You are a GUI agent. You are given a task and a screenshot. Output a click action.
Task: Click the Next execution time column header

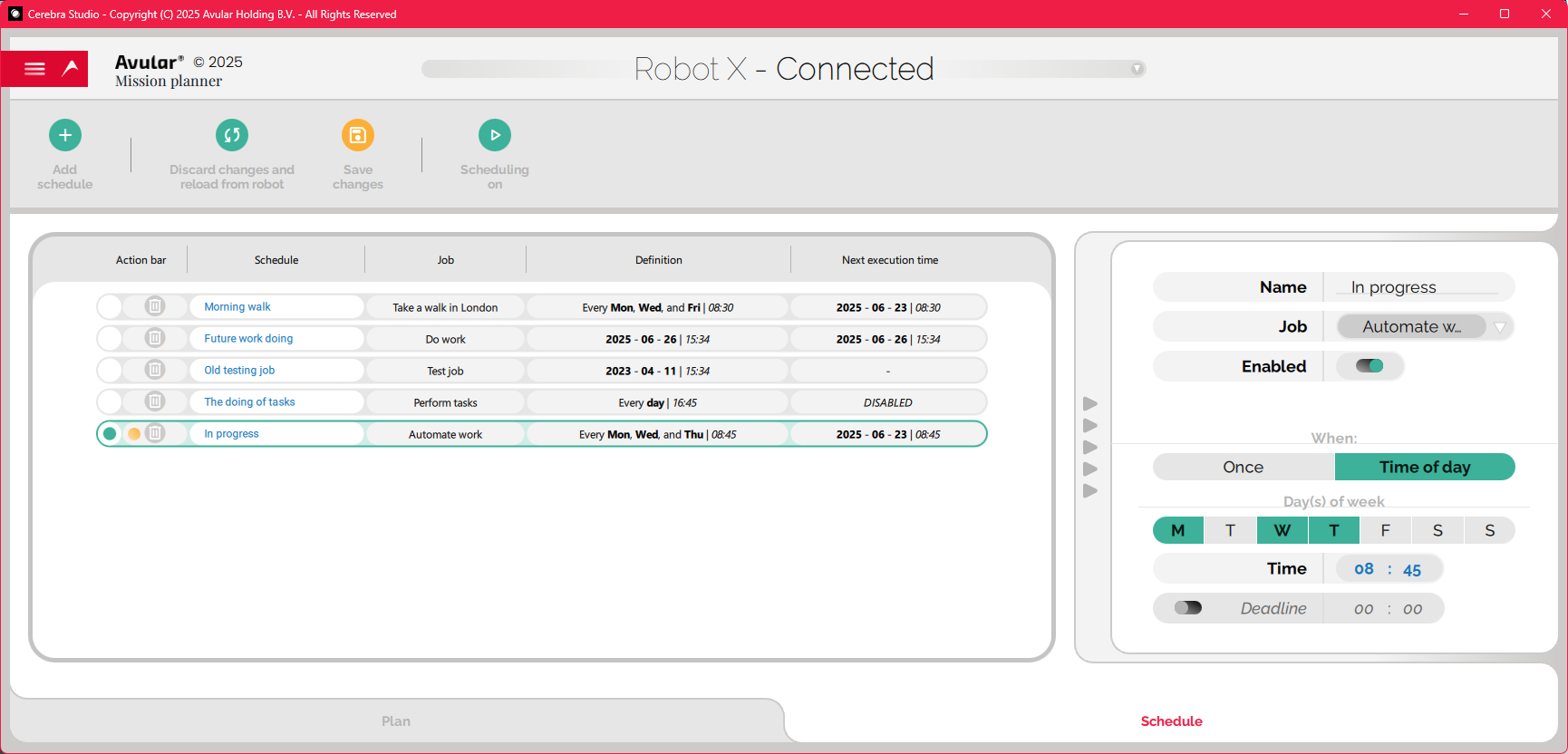890,260
